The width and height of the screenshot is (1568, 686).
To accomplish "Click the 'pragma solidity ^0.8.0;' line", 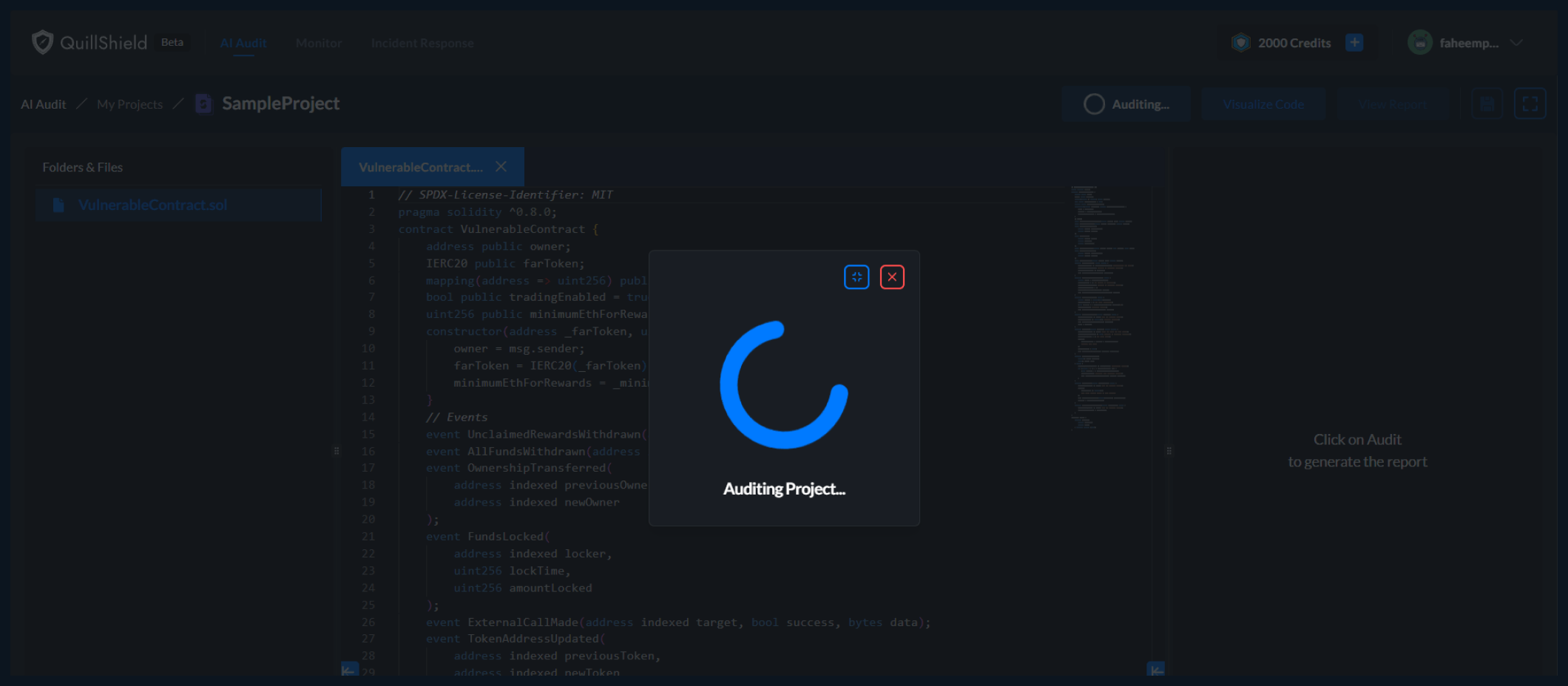I will (477, 211).
